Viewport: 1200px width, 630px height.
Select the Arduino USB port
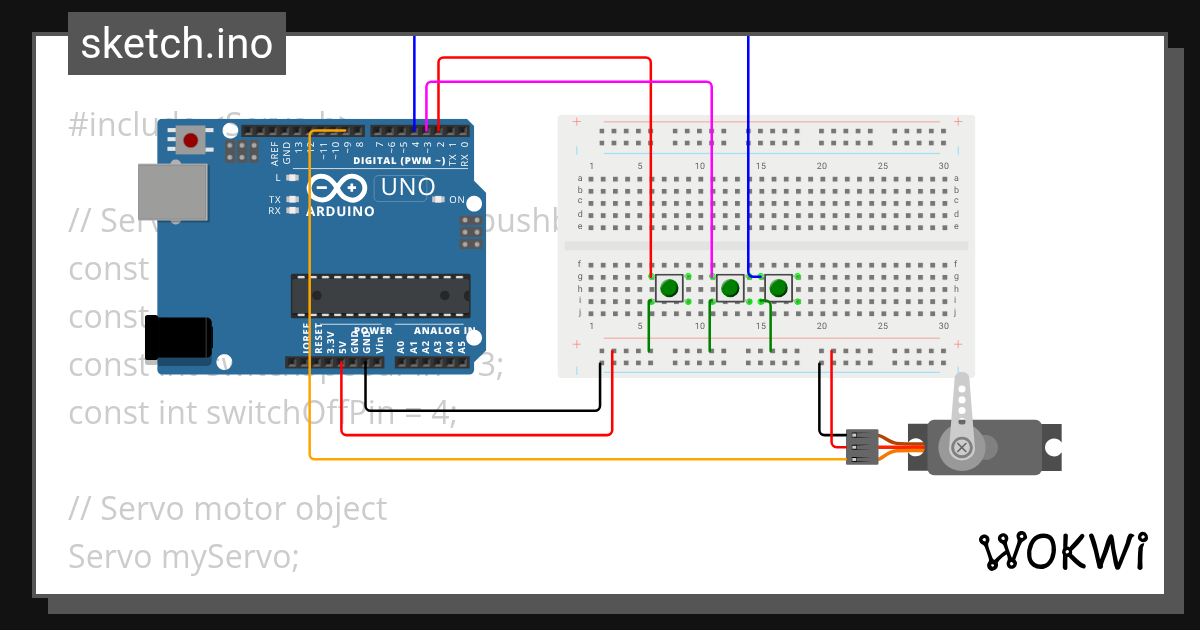(x=172, y=191)
